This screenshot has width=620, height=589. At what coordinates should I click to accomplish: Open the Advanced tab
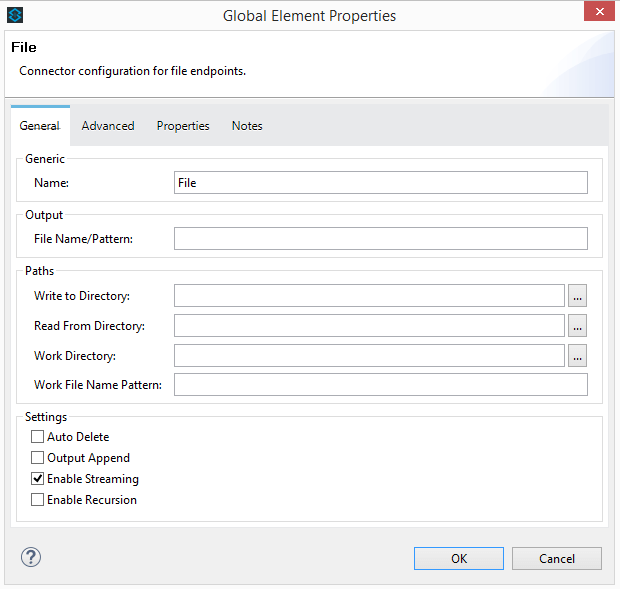click(x=108, y=126)
